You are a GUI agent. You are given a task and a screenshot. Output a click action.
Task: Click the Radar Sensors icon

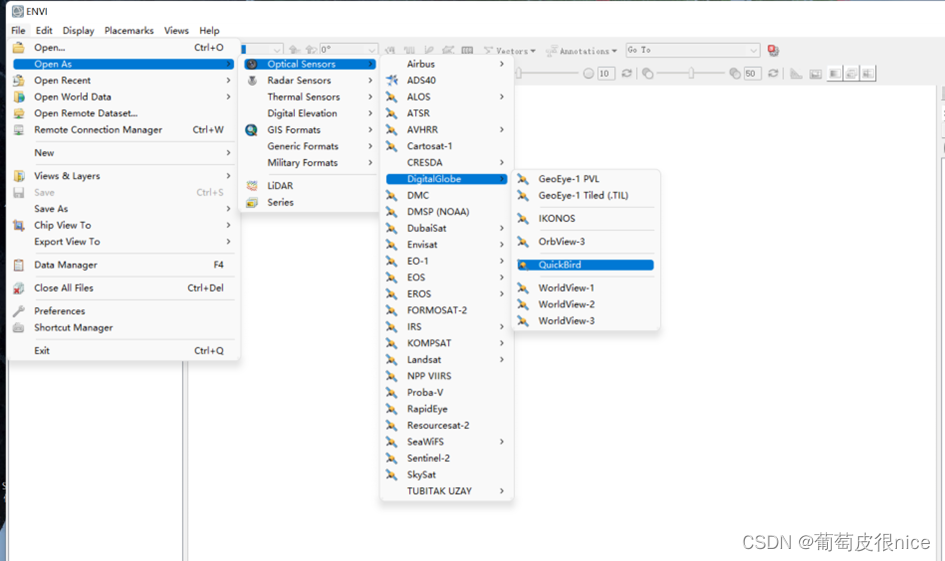252,80
